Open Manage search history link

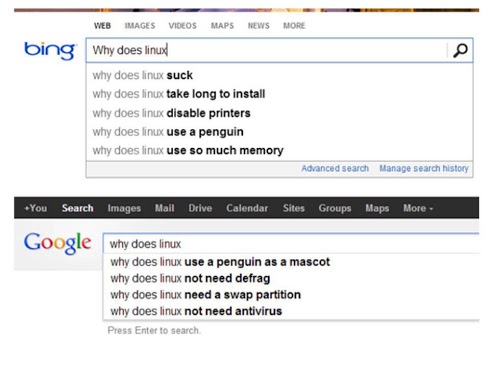[x=424, y=168]
